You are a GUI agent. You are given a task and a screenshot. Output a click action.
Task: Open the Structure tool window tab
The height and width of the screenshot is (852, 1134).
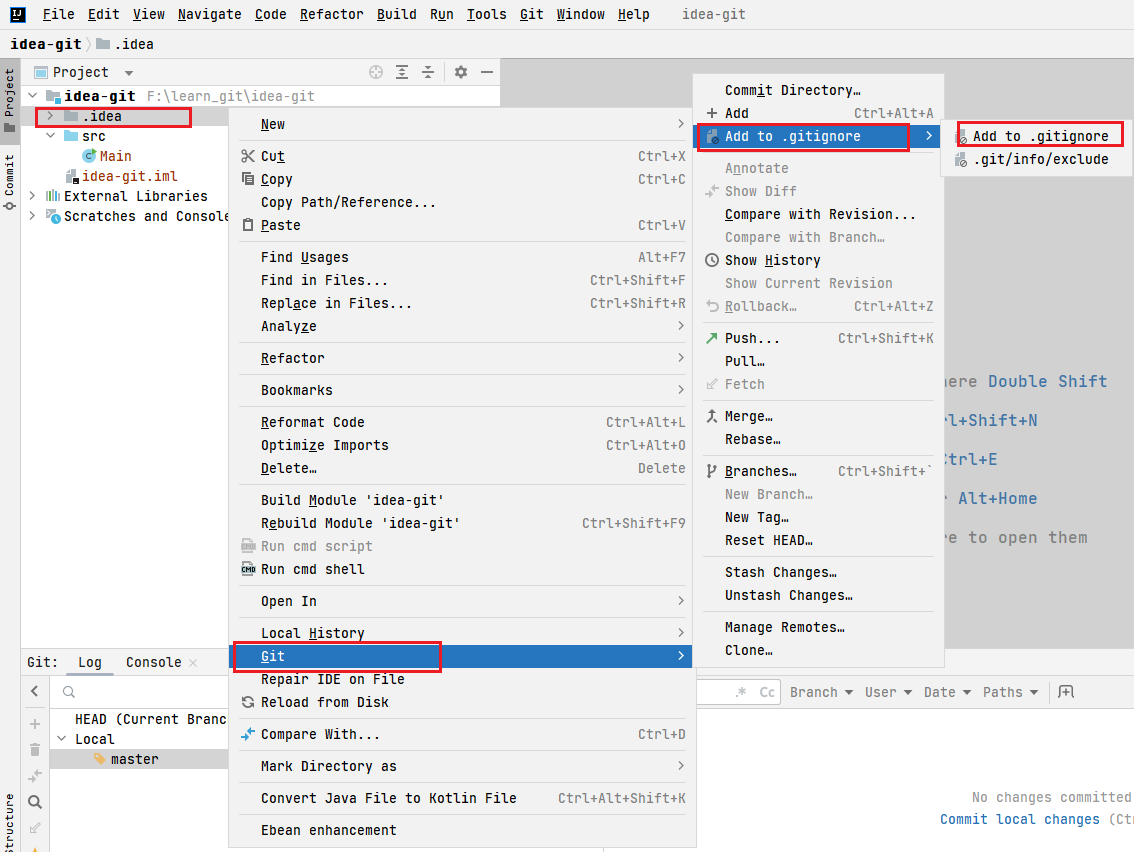click(9, 822)
